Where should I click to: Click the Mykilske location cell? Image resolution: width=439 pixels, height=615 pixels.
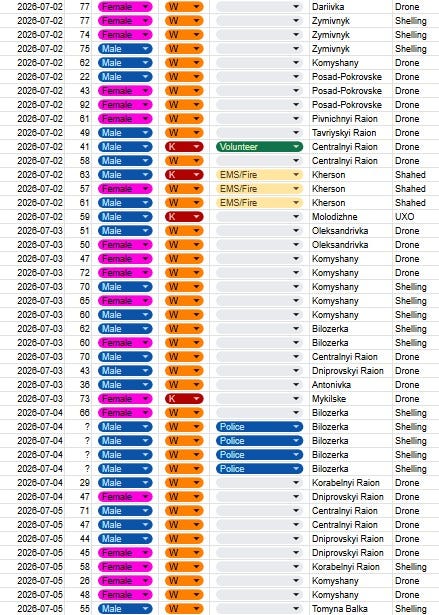351,399
